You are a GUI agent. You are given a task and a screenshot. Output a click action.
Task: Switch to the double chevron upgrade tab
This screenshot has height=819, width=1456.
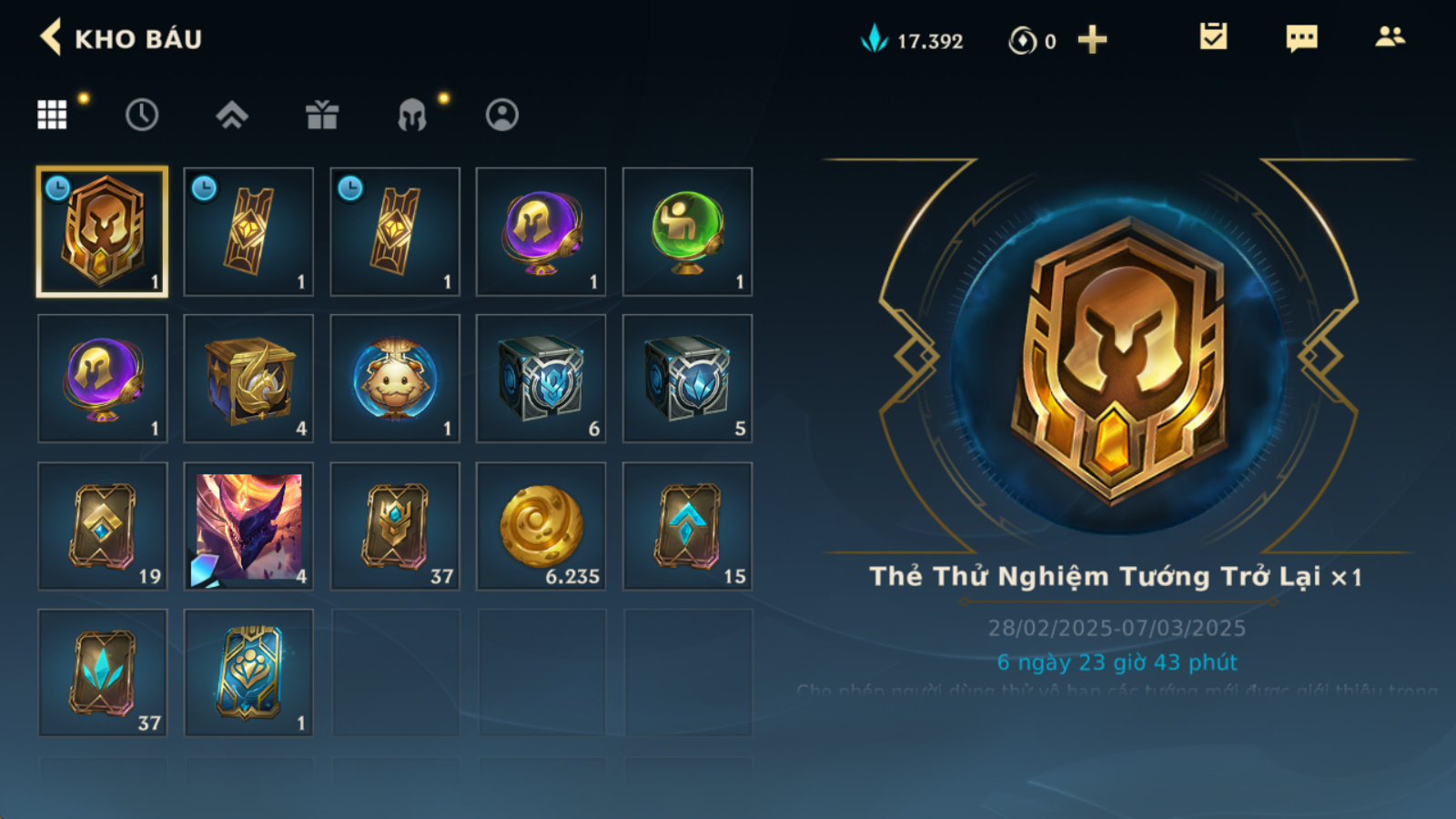click(x=232, y=115)
